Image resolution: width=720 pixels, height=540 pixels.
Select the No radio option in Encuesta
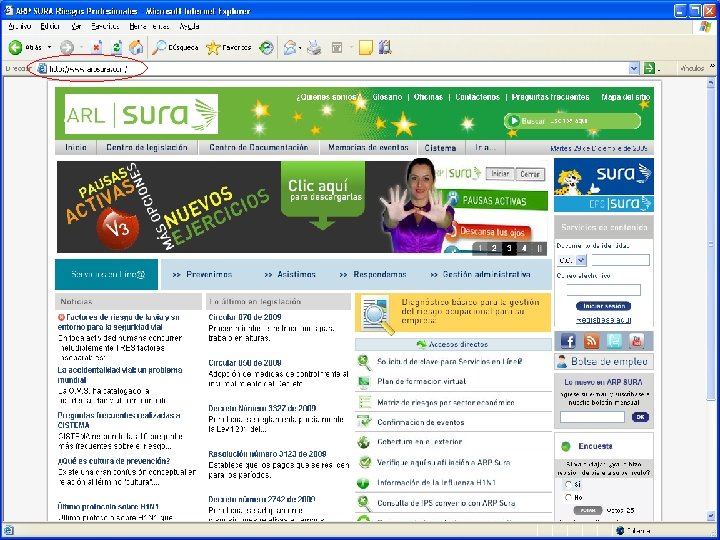568,497
